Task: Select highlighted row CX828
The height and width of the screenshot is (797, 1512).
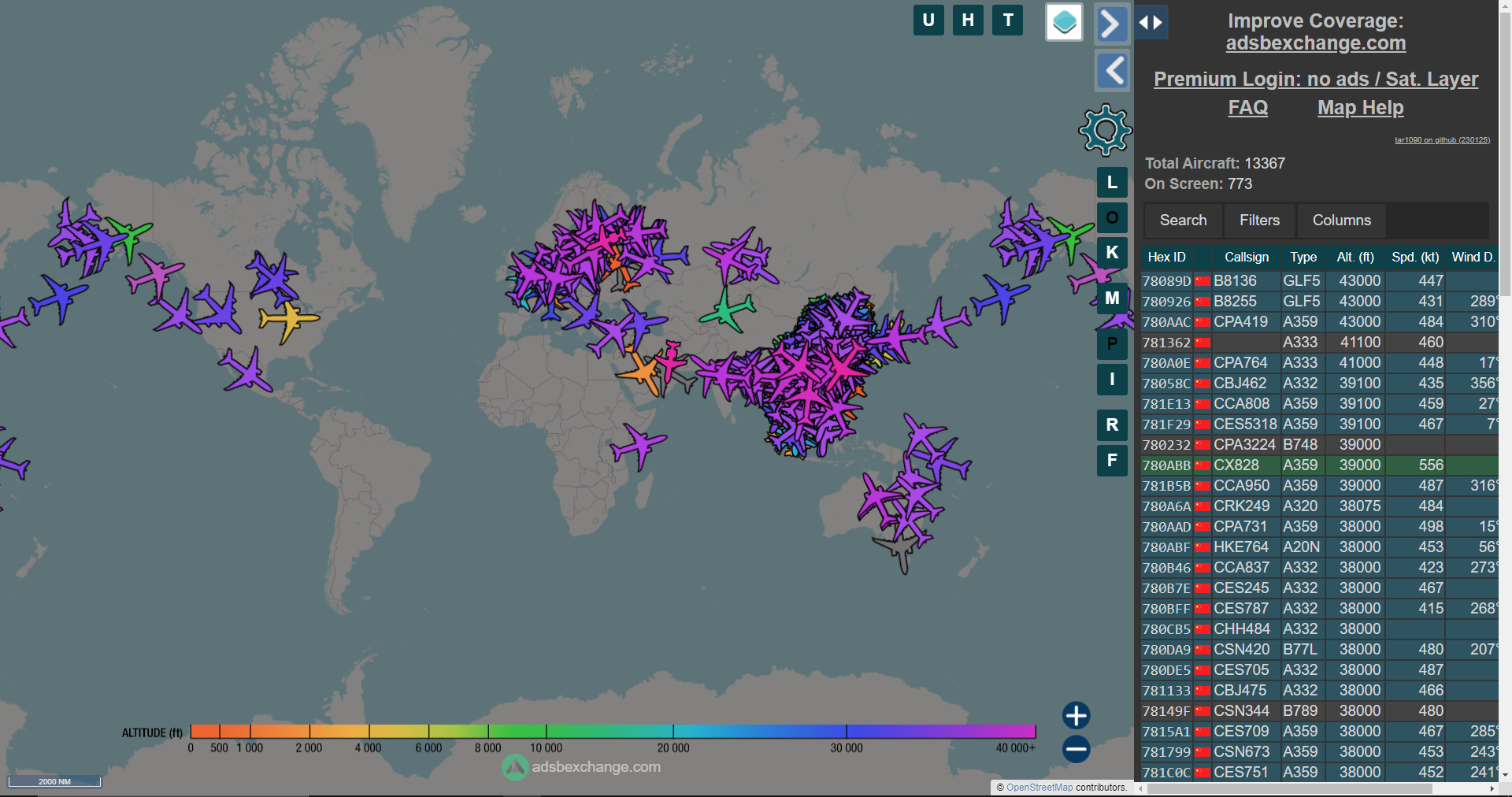Action: click(1319, 465)
